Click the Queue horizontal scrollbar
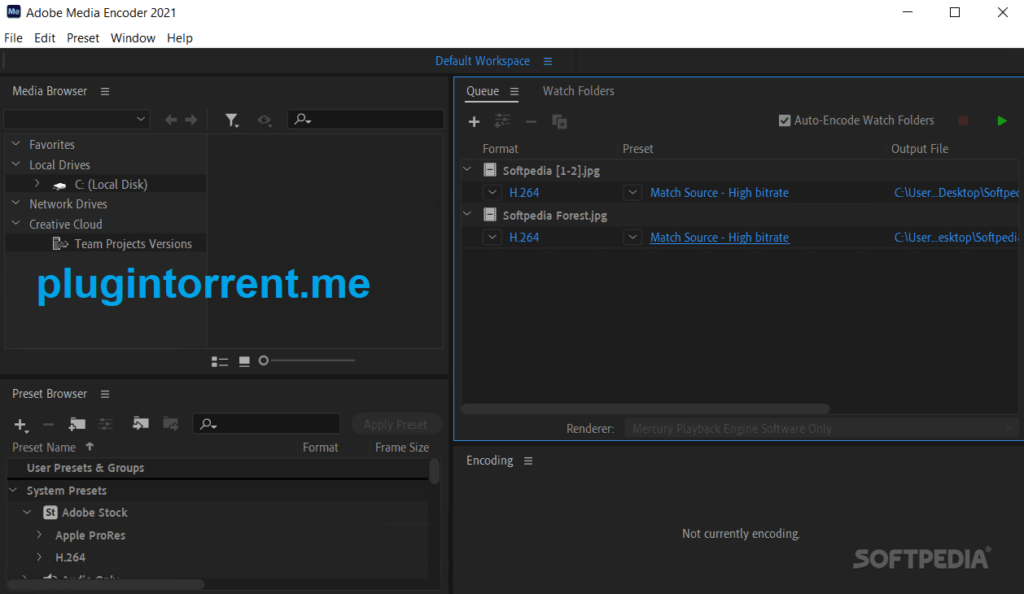This screenshot has width=1024, height=594. click(x=645, y=409)
